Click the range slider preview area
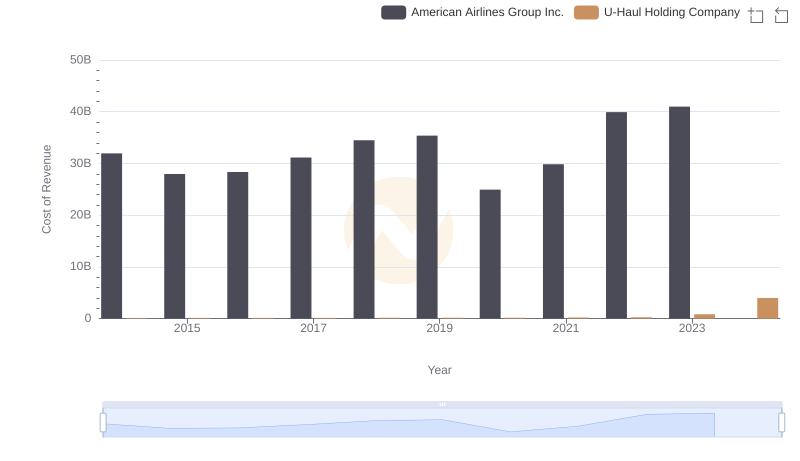 coord(442,423)
